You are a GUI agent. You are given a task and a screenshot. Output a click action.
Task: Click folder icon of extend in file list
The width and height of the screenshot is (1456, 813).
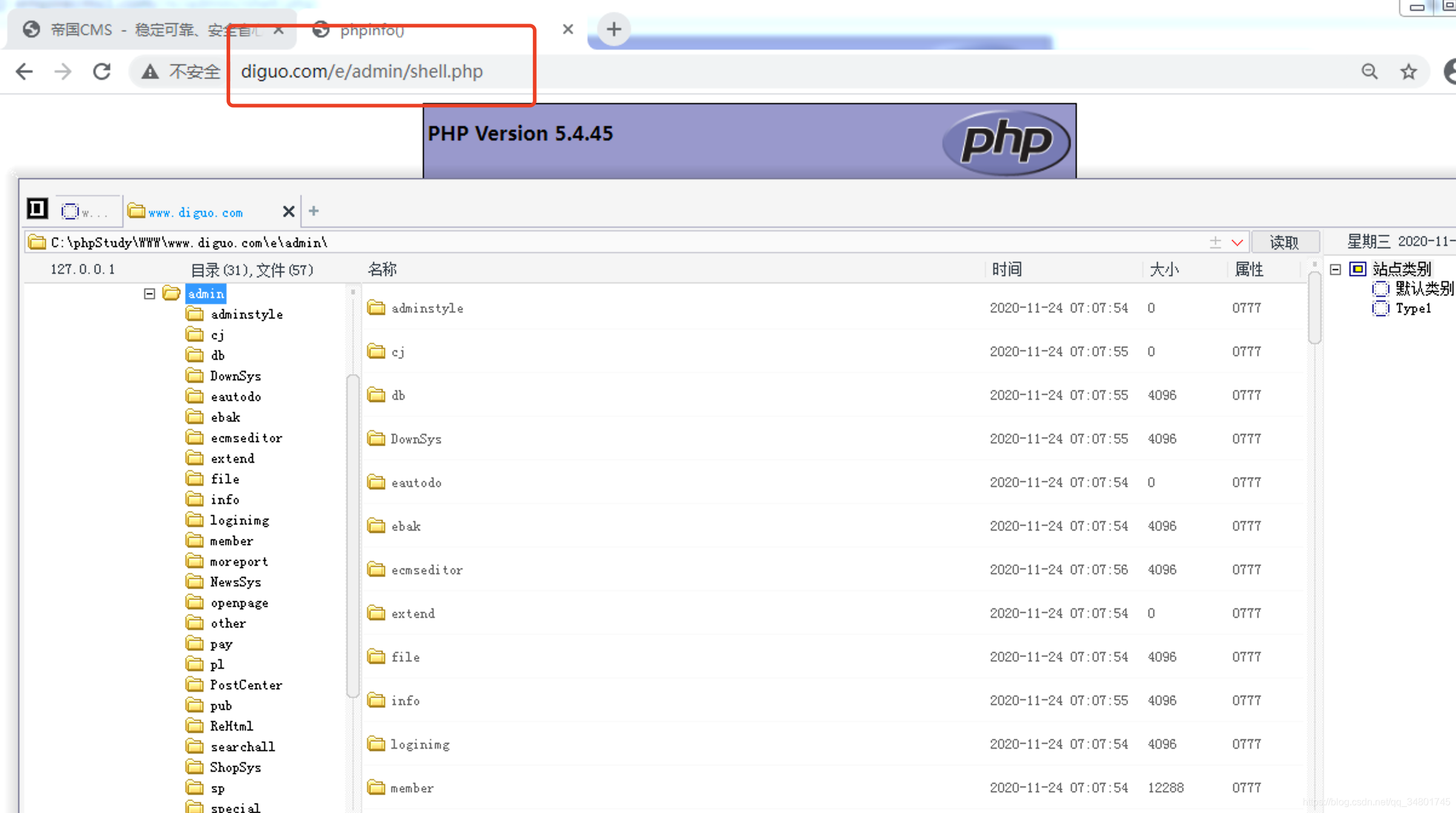(x=376, y=613)
